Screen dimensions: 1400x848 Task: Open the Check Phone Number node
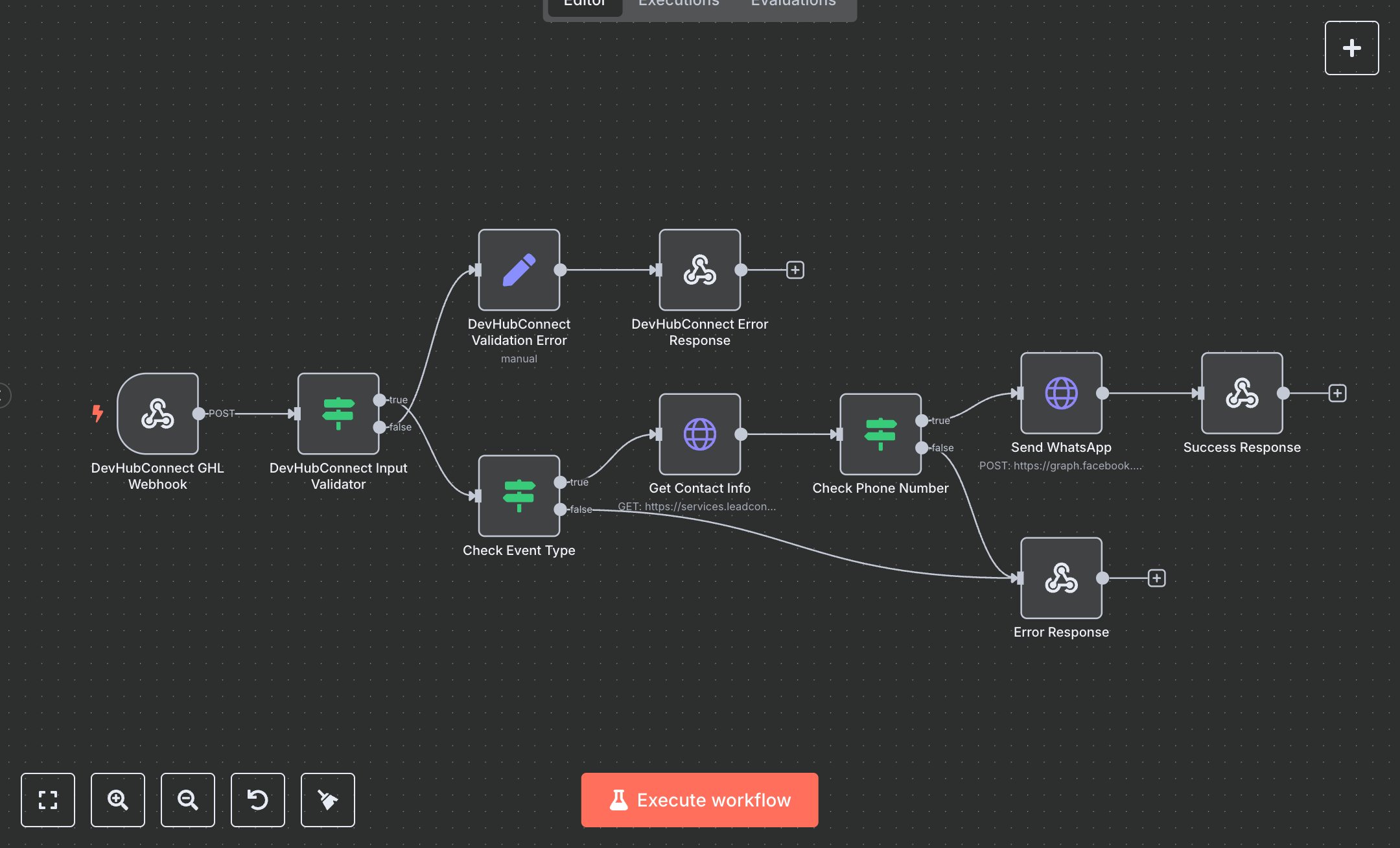880,434
